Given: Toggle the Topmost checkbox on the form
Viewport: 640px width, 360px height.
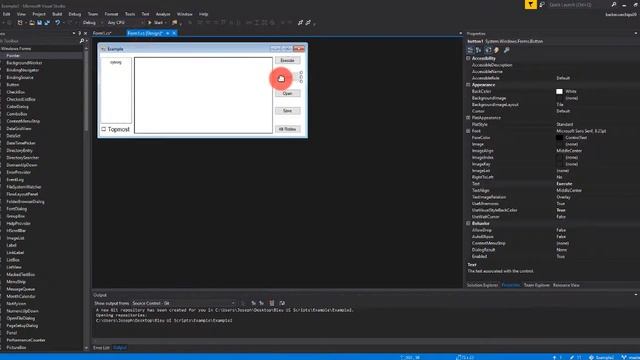Looking at the screenshot, I should pyautogui.click(x=104, y=129).
